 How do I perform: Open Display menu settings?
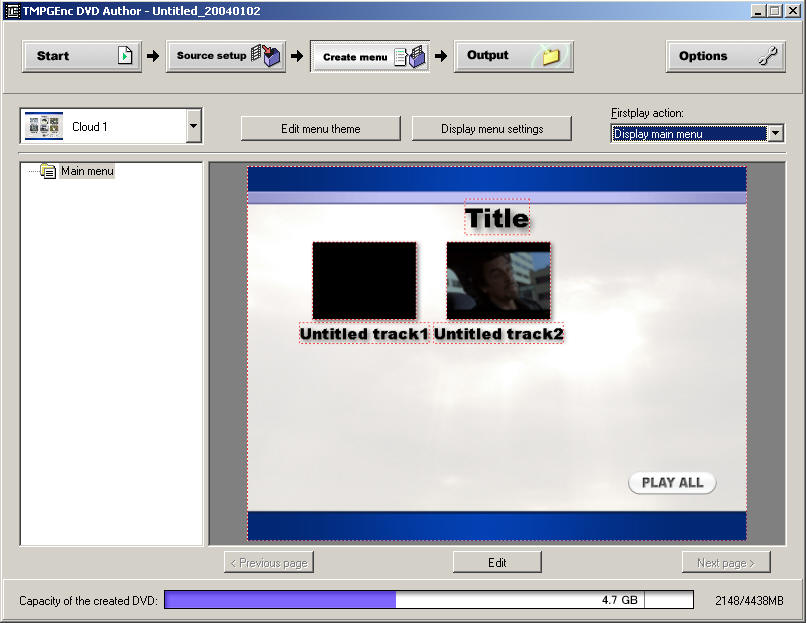[492, 129]
